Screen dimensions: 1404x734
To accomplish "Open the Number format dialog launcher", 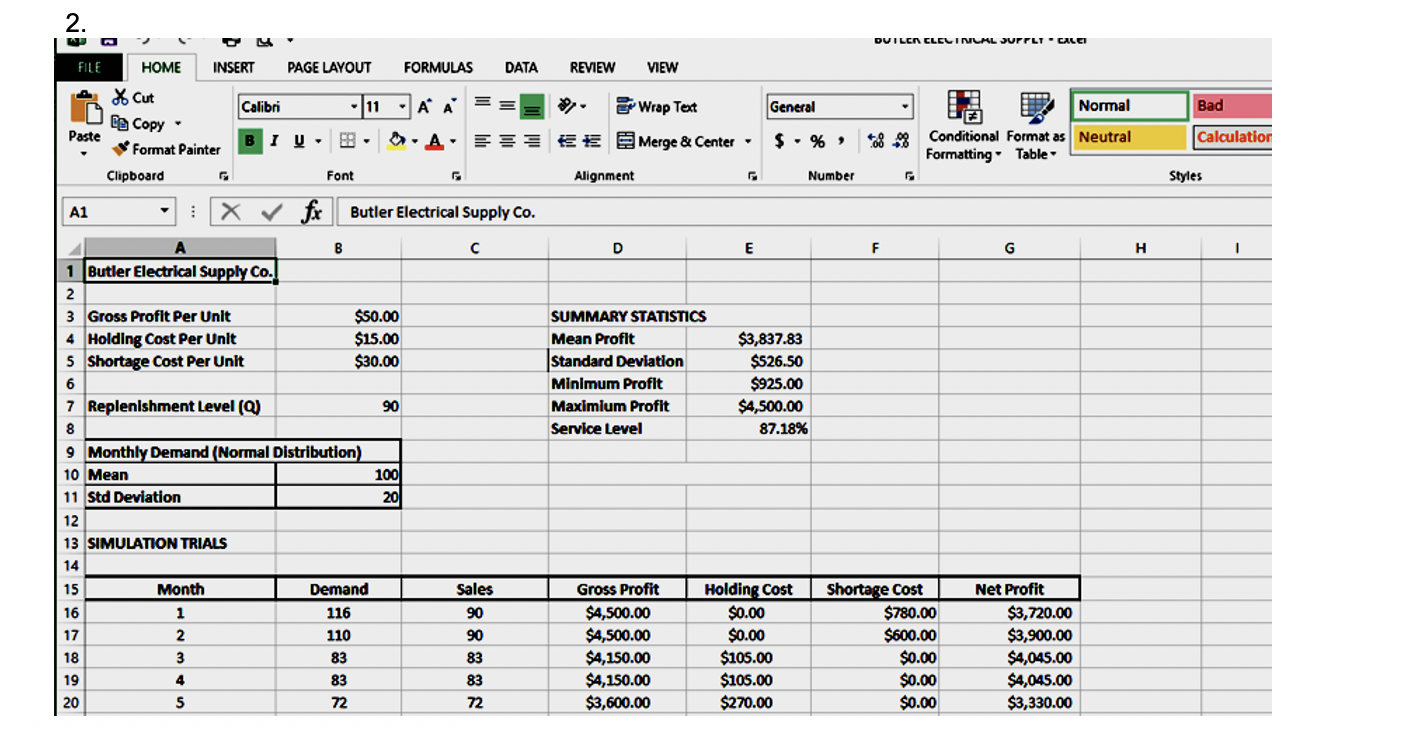I will (909, 176).
